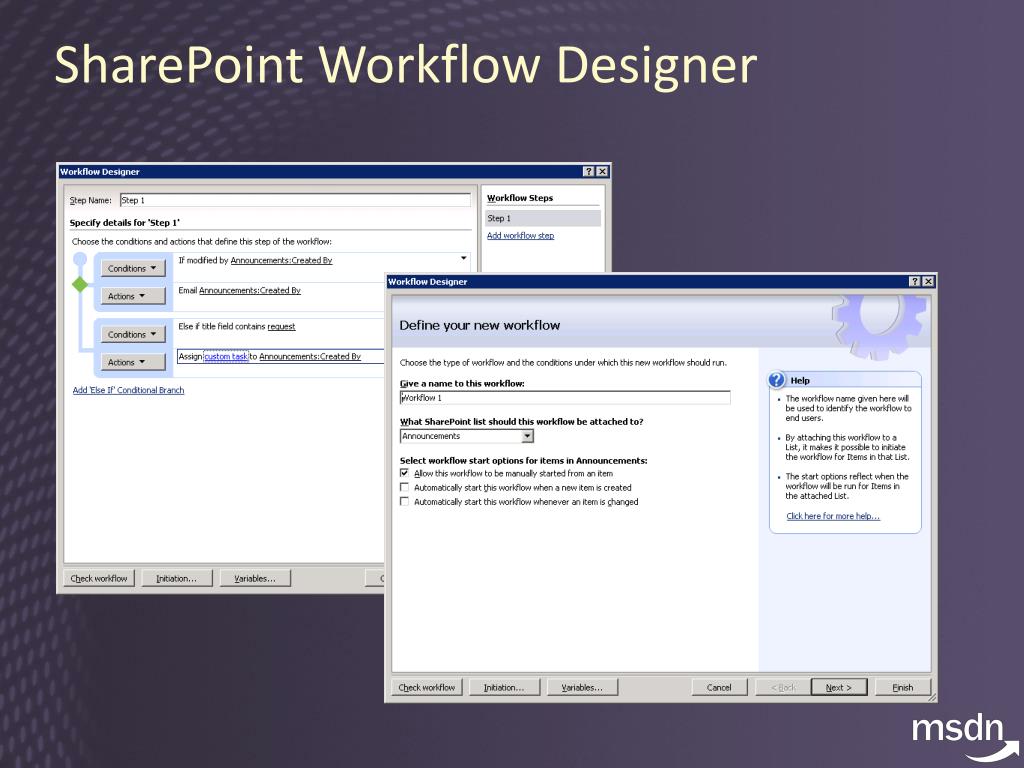
Task: Click the Cancel button in front dialog
Action: pyautogui.click(x=719, y=688)
